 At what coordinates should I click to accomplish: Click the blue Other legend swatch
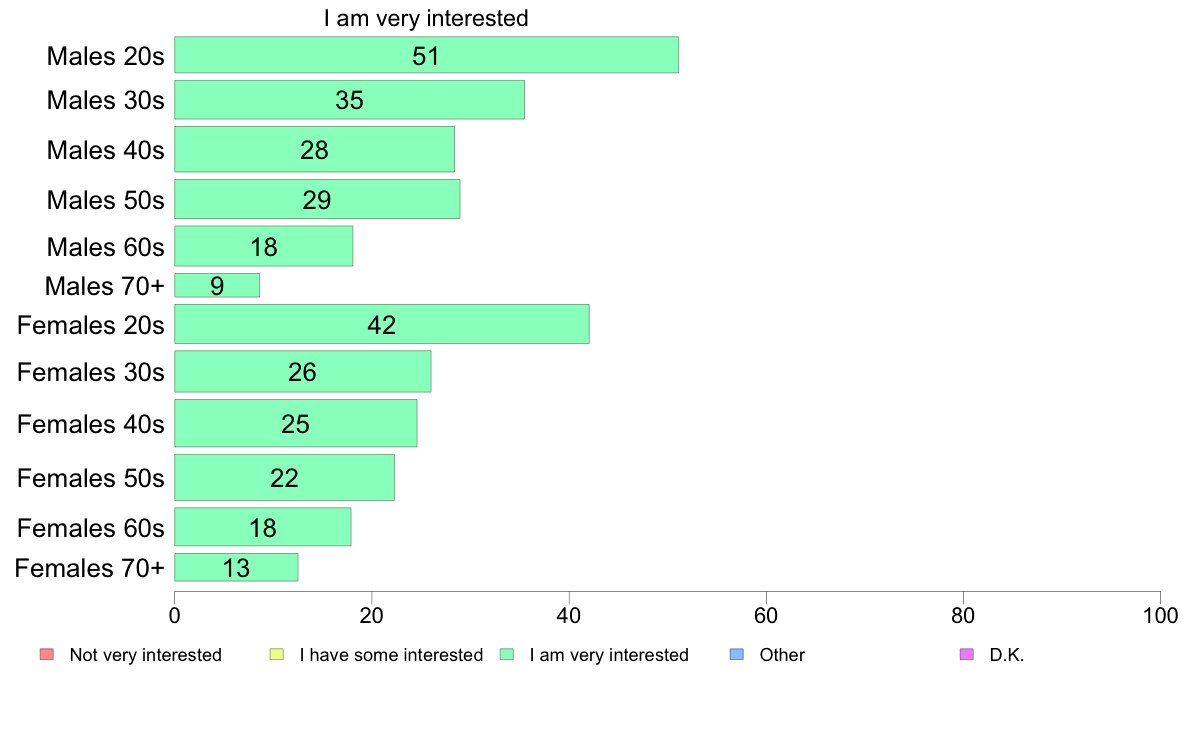[x=737, y=654]
